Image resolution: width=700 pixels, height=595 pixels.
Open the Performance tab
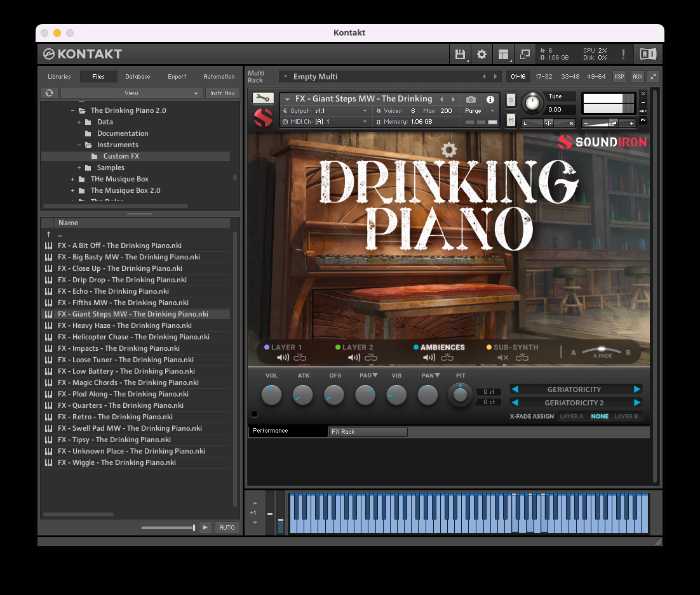click(x=288, y=431)
